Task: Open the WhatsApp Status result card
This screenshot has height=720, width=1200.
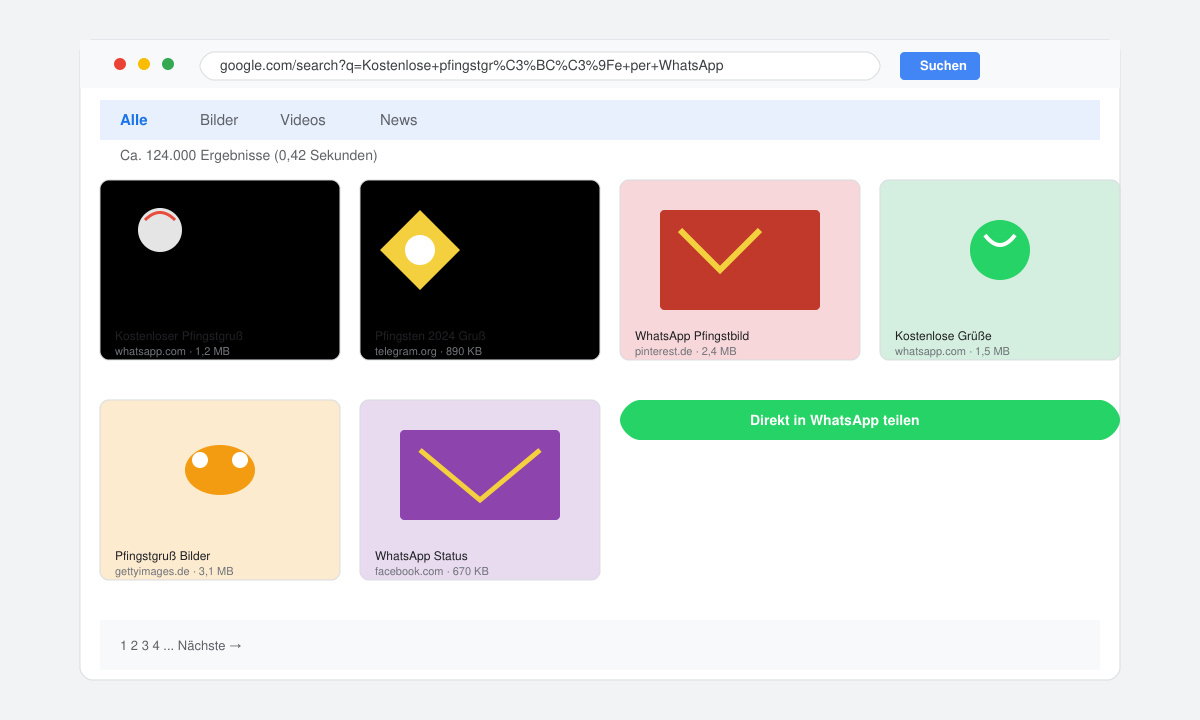Action: pyautogui.click(x=480, y=490)
